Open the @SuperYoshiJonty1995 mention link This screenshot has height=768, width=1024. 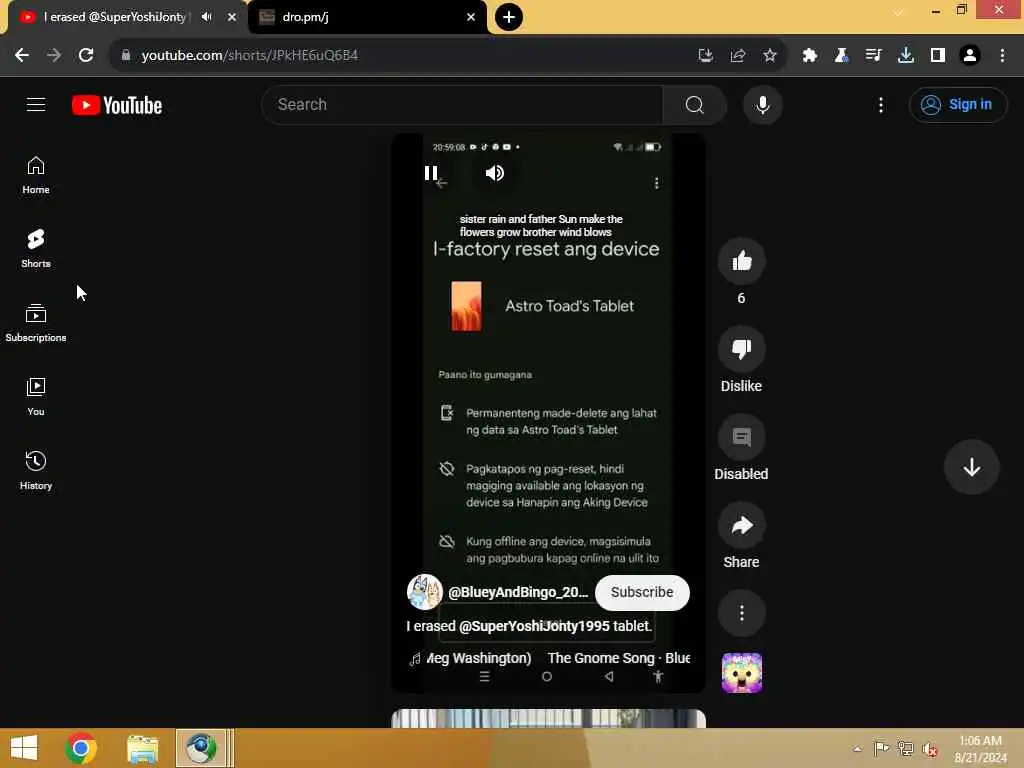click(534, 626)
